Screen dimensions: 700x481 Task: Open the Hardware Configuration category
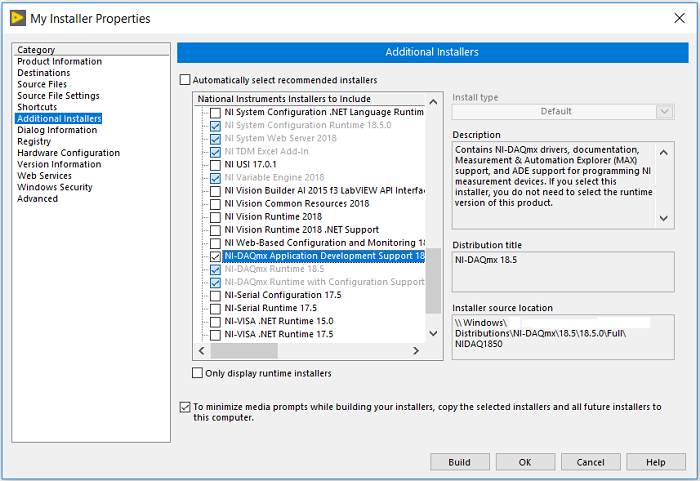68,153
